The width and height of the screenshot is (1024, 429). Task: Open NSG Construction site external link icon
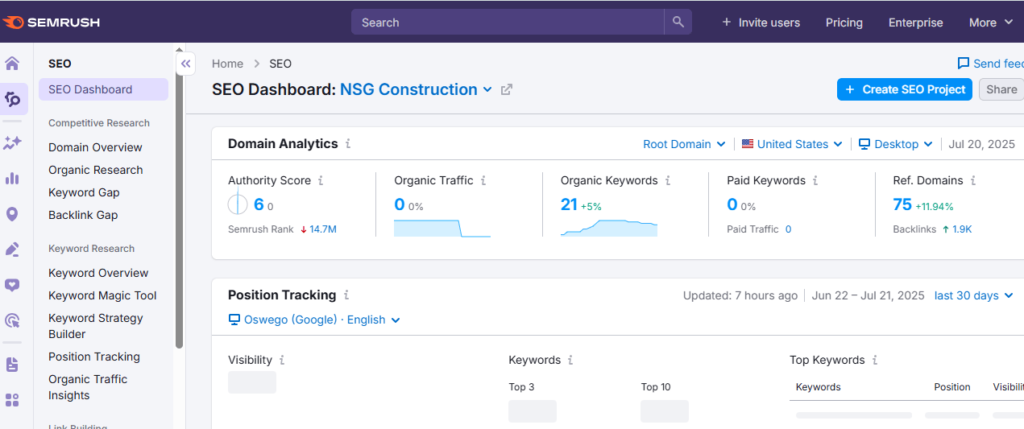click(x=506, y=90)
